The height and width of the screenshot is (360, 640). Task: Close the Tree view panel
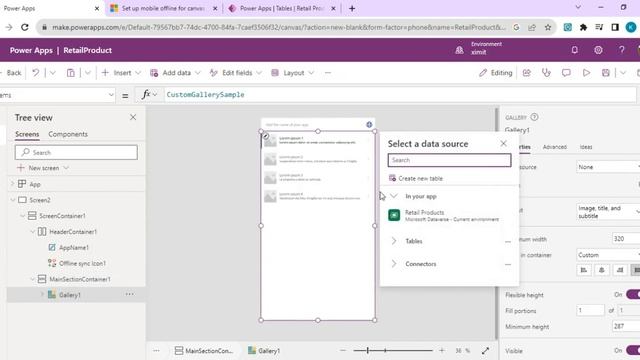click(133, 117)
